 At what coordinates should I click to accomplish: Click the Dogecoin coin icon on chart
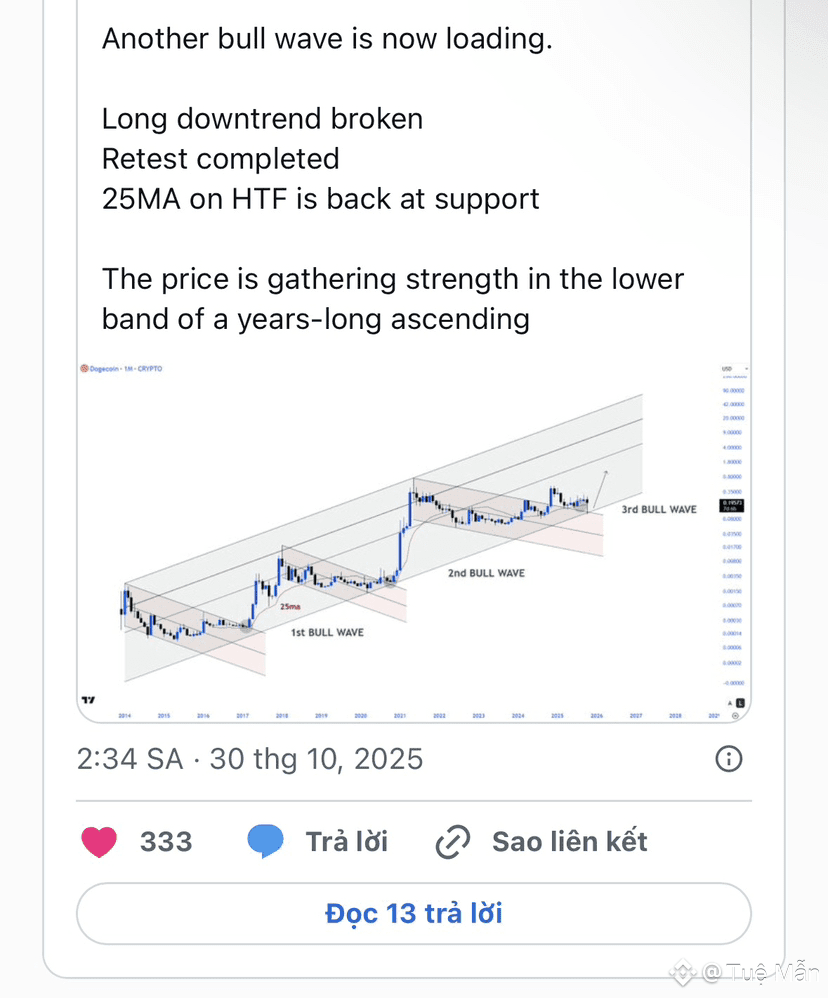point(84,369)
